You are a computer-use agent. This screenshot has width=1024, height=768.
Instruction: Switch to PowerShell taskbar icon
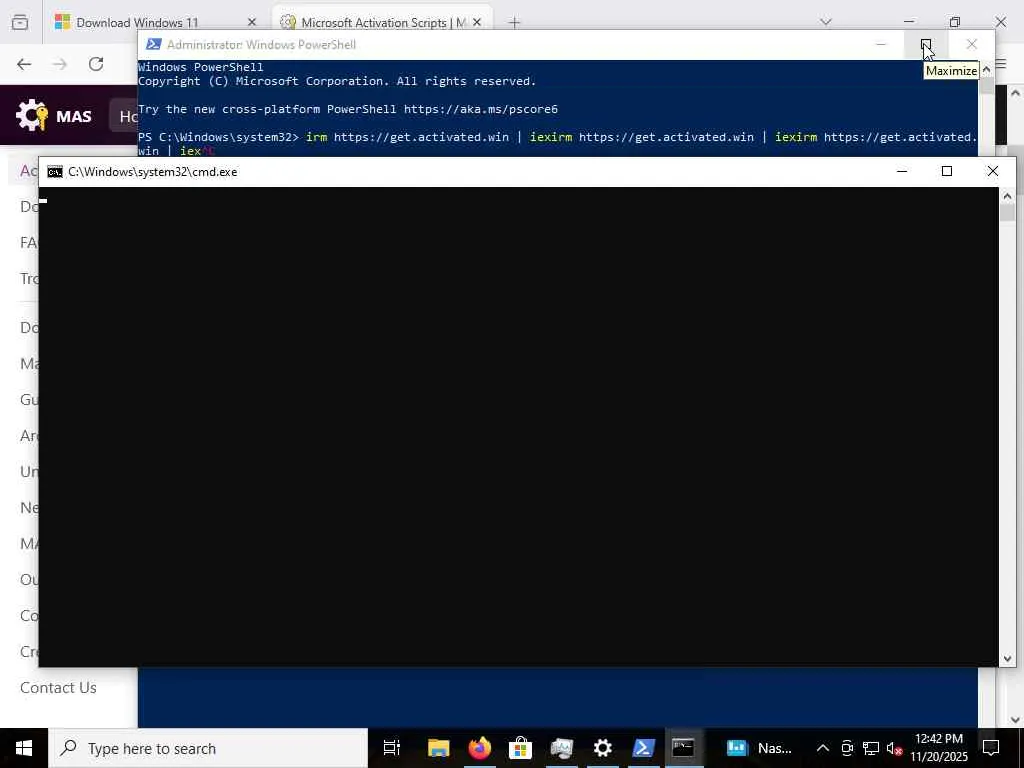point(643,748)
